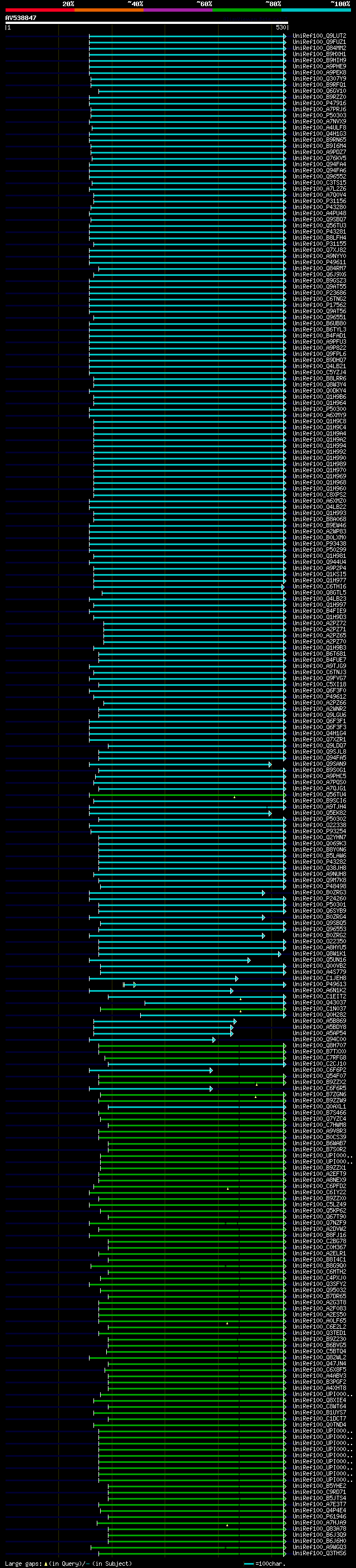Select the UniRef100_P93254 label
Viewport: 356px width, 1568px height.
(x=319, y=831)
